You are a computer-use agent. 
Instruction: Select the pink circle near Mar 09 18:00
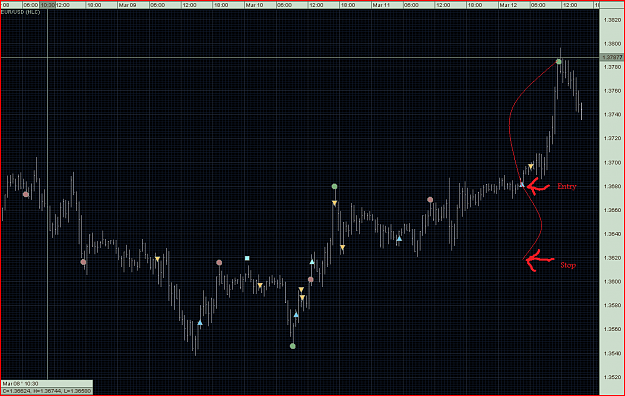click(219, 262)
